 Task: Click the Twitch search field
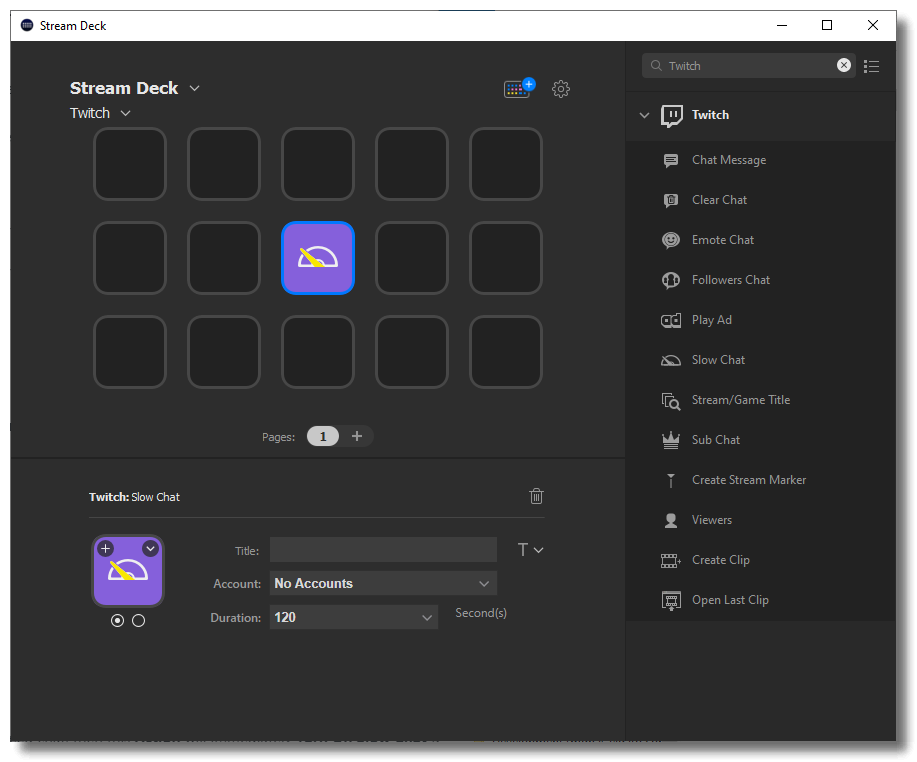pyautogui.click(x=749, y=65)
